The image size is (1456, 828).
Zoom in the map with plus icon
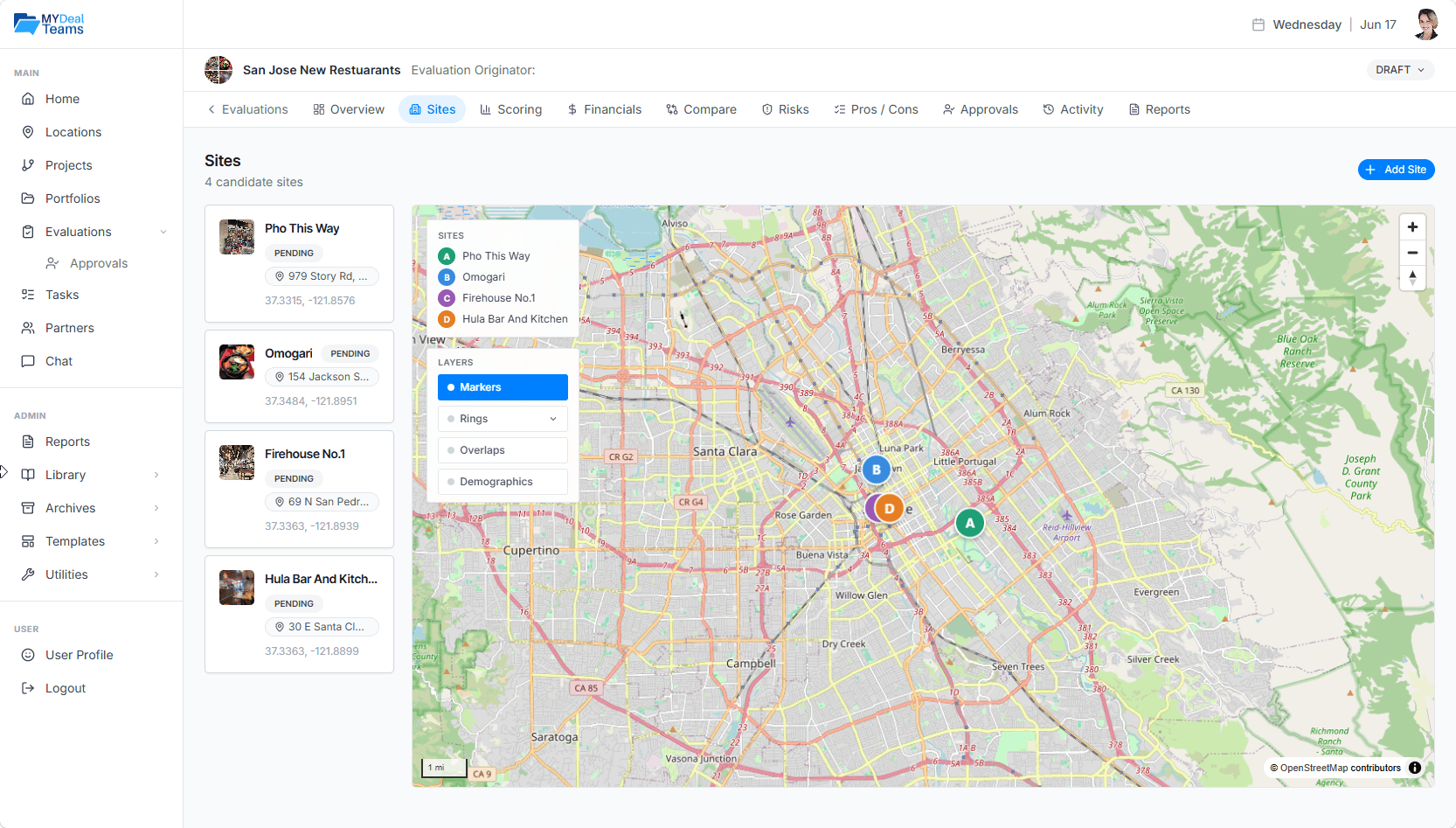tap(1412, 227)
